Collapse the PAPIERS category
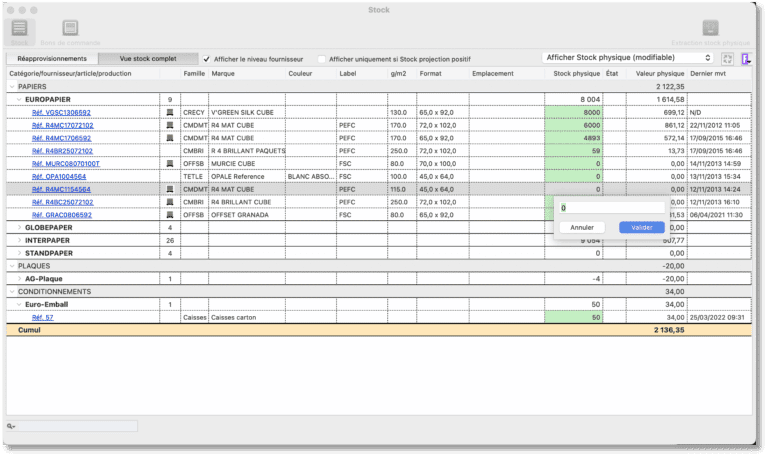 [12, 87]
